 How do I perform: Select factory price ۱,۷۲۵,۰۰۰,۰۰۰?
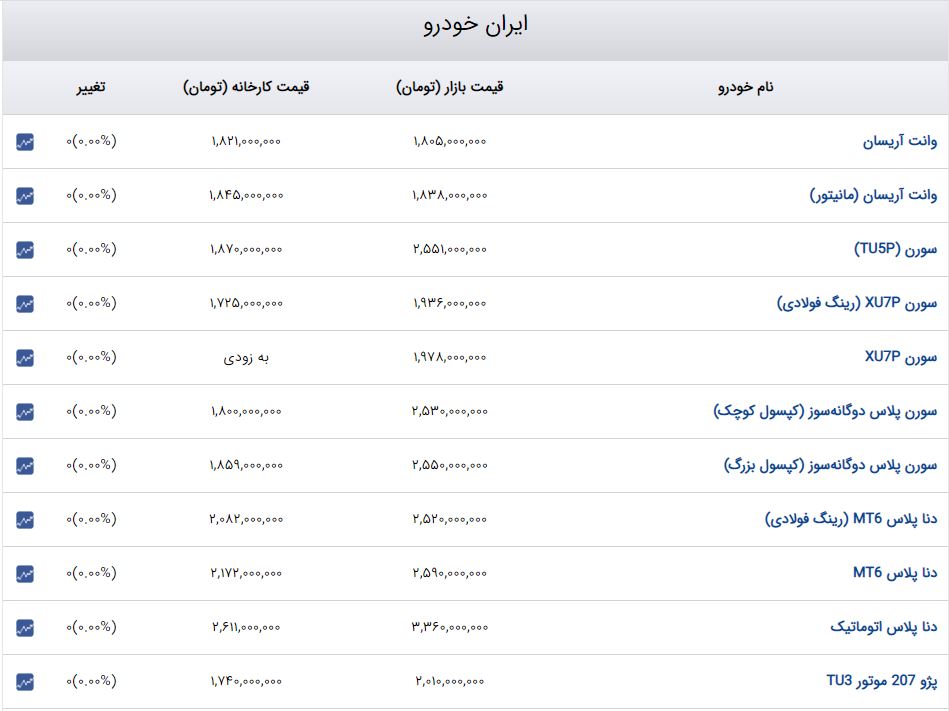(x=246, y=303)
